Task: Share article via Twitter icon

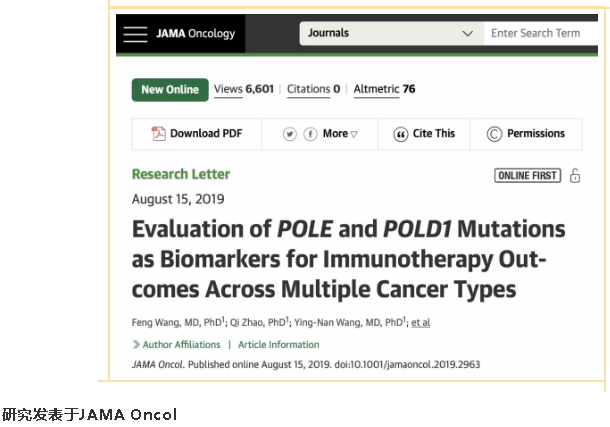Action: (289, 134)
